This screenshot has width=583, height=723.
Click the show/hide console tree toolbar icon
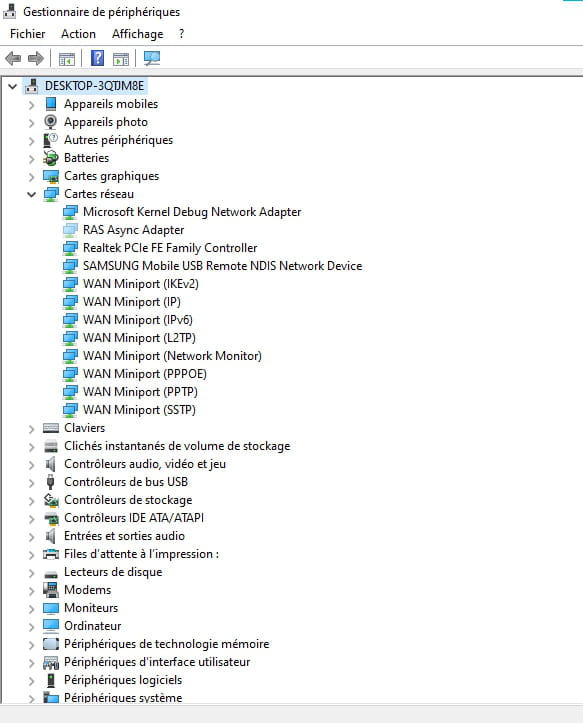(x=67, y=59)
